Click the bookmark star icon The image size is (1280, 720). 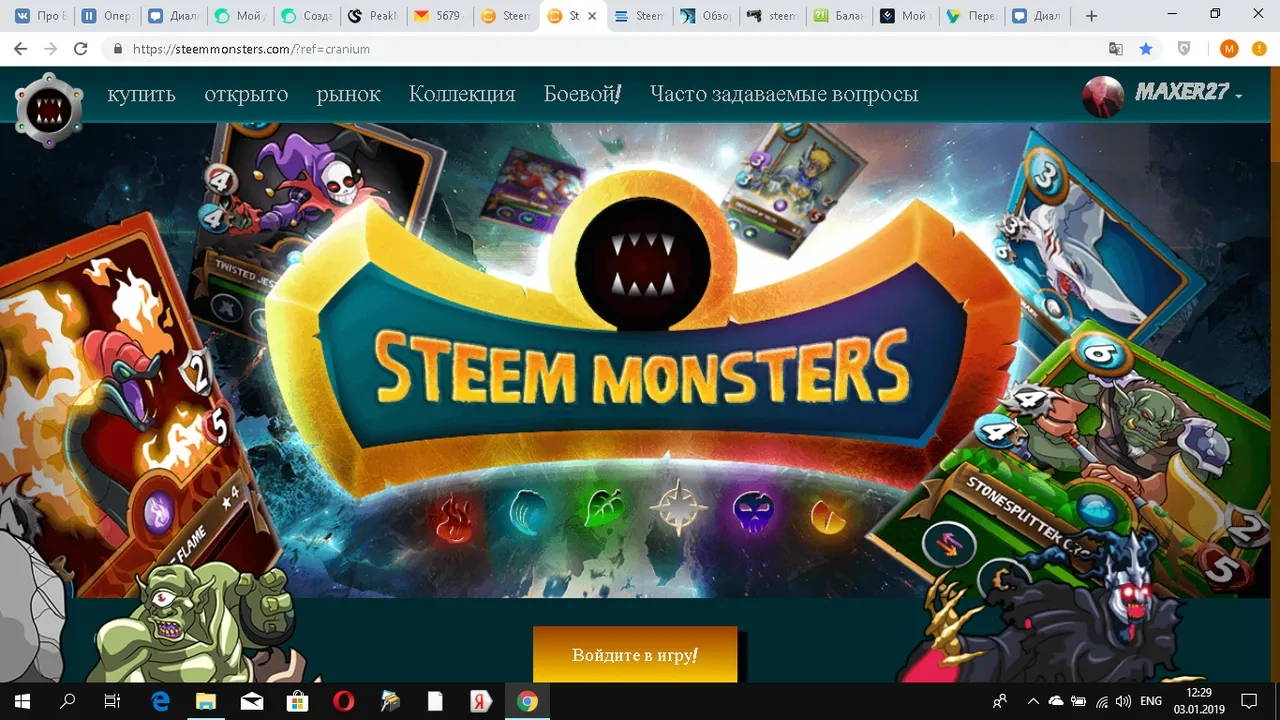(1146, 48)
